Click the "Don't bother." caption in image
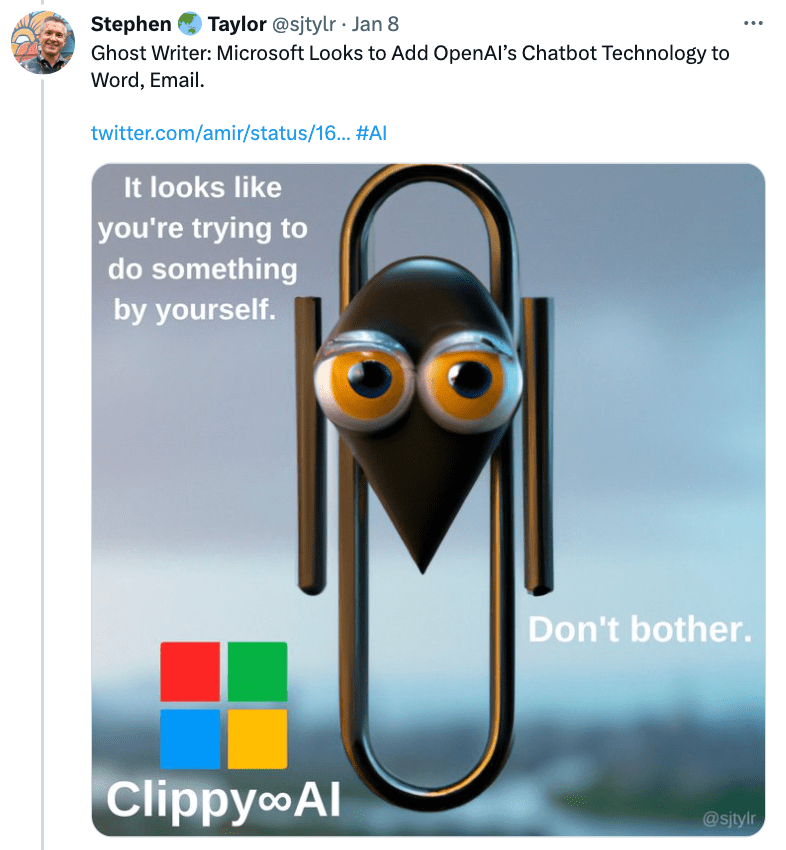The height and width of the screenshot is (850, 786). point(639,629)
